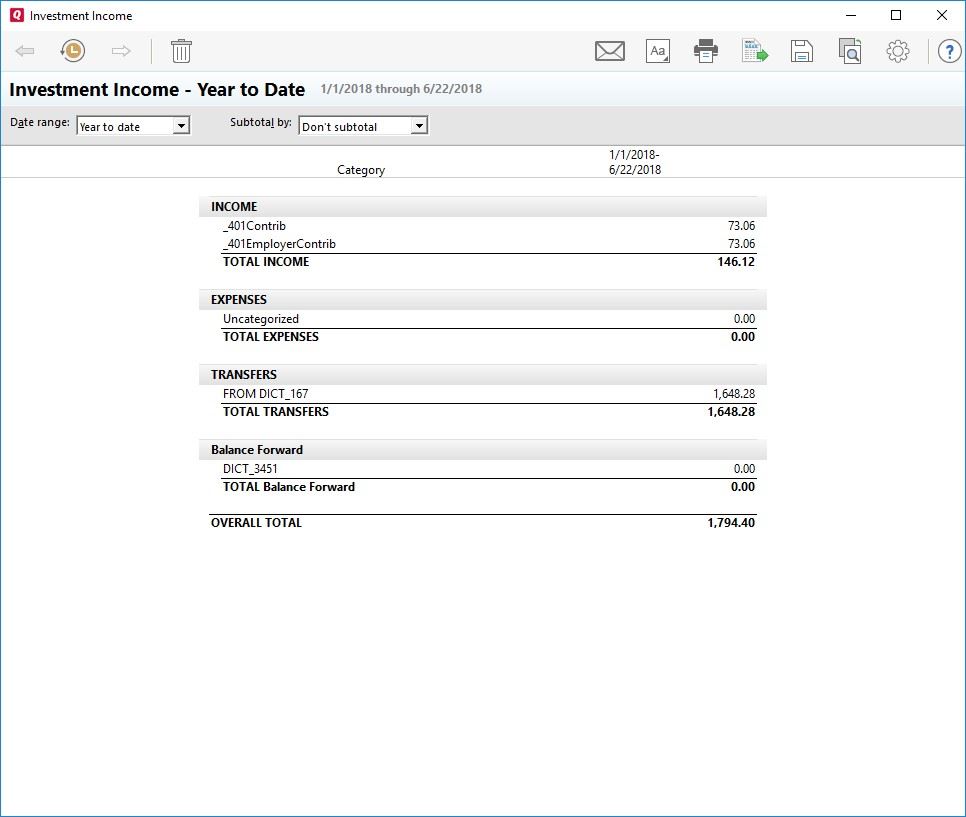Open the font settings Aa icon
The height and width of the screenshot is (817, 966).
(658, 51)
